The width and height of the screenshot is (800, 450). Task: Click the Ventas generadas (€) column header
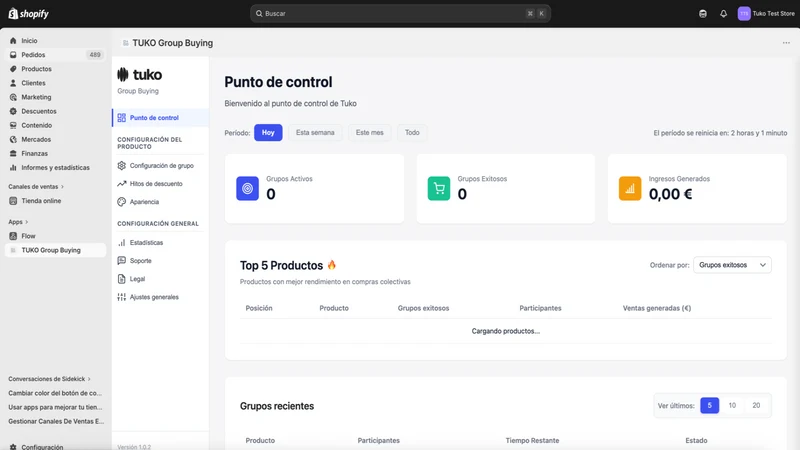click(657, 308)
